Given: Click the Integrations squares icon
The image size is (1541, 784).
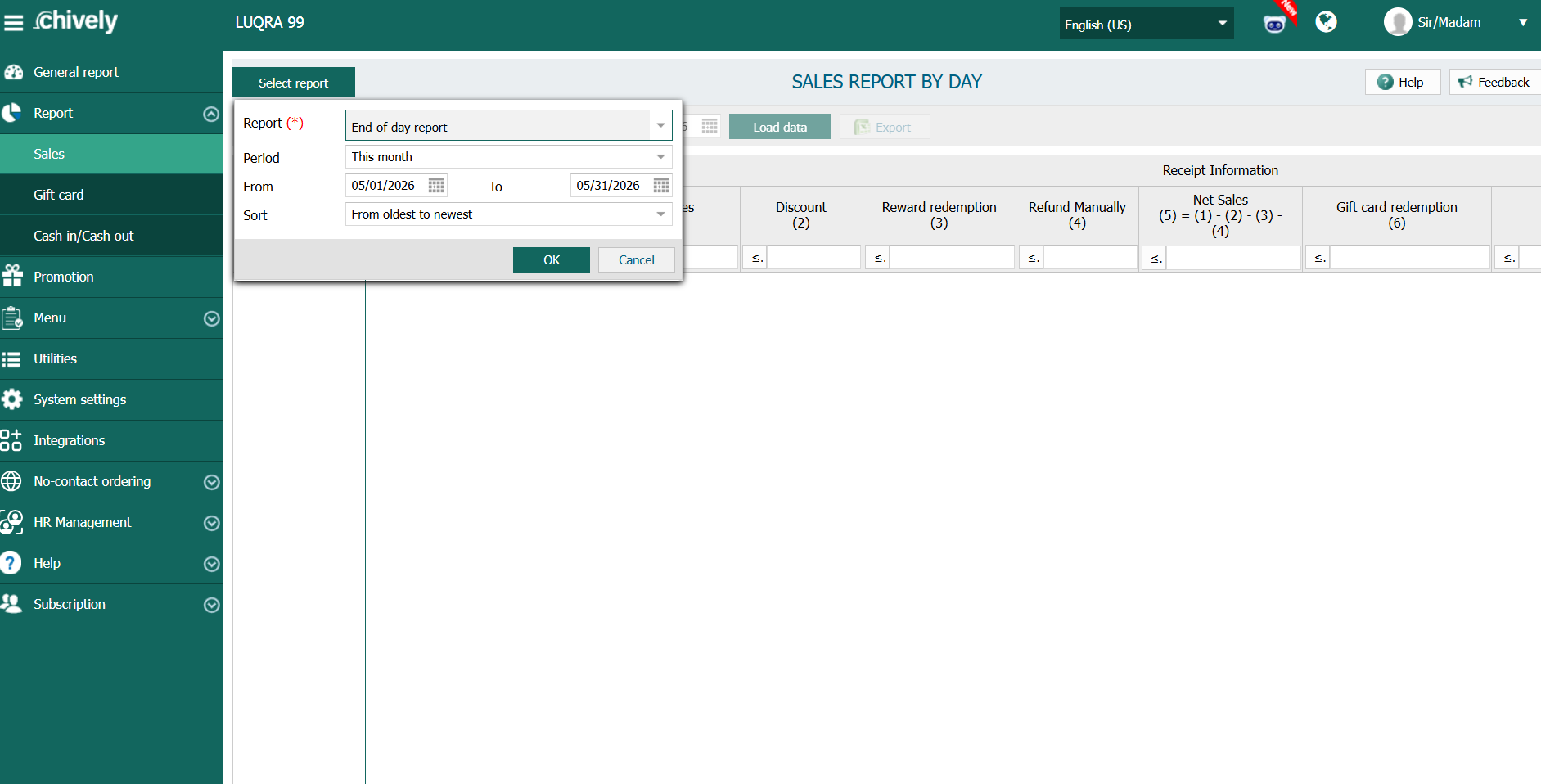Looking at the screenshot, I should click(11, 440).
